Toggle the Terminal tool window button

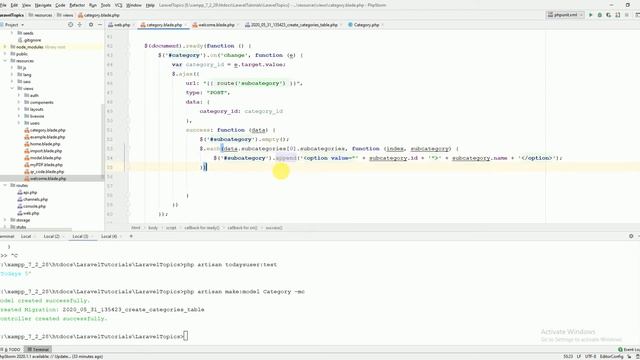click(x=38, y=350)
